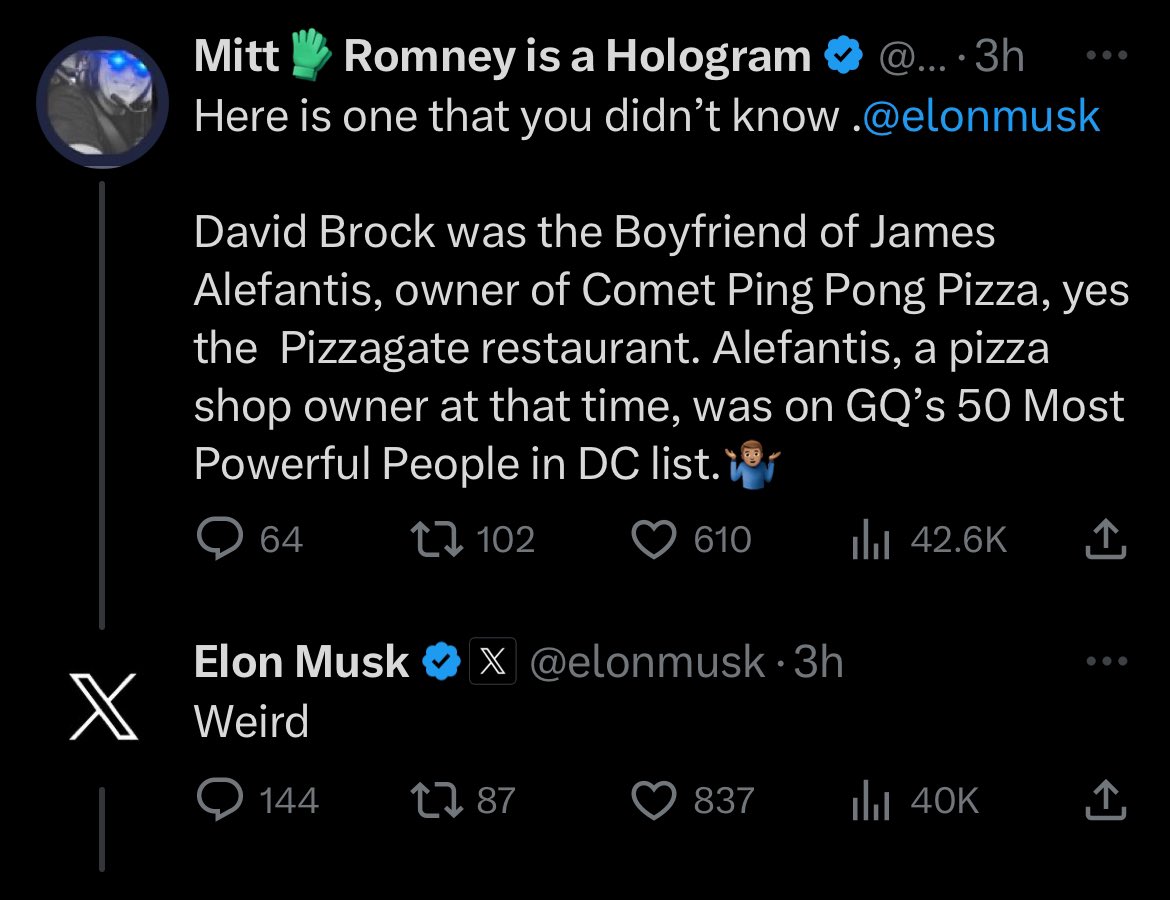Like the tweet with 610 likes

point(655,540)
